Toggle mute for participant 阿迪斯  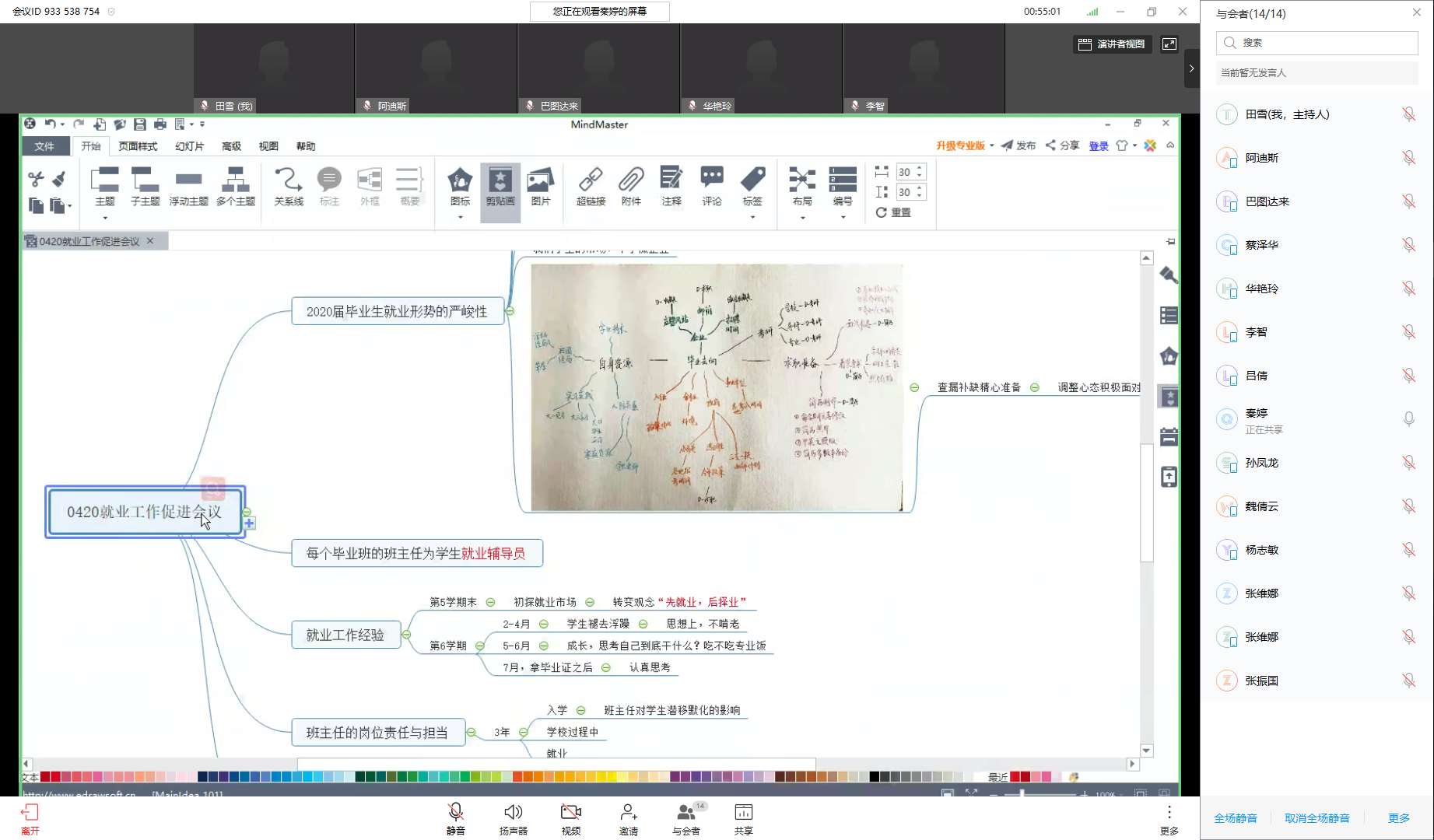[x=1408, y=158]
